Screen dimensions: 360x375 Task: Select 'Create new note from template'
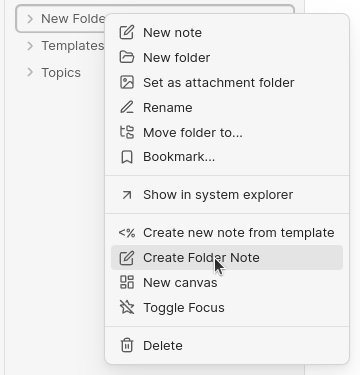click(227, 233)
